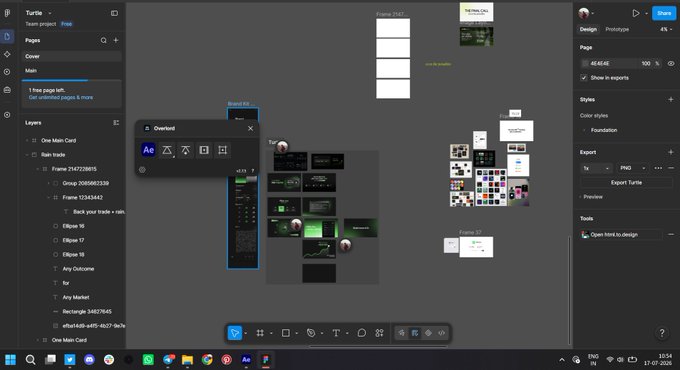
Task: Click the Export Turtle button
Action: 626,183
